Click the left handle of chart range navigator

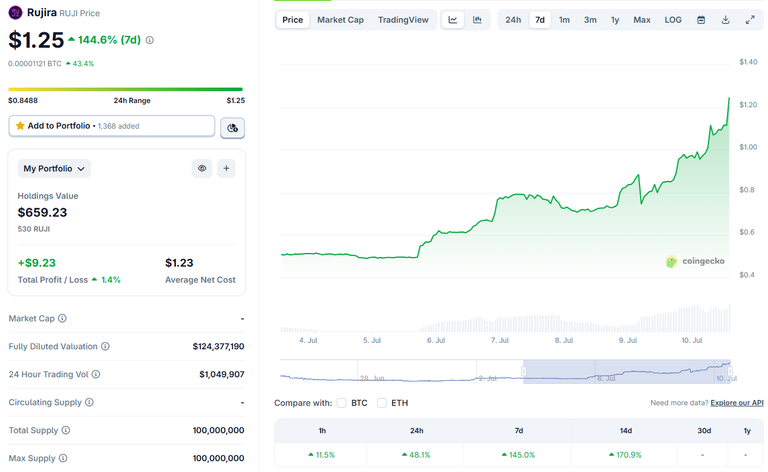click(524, 372)
